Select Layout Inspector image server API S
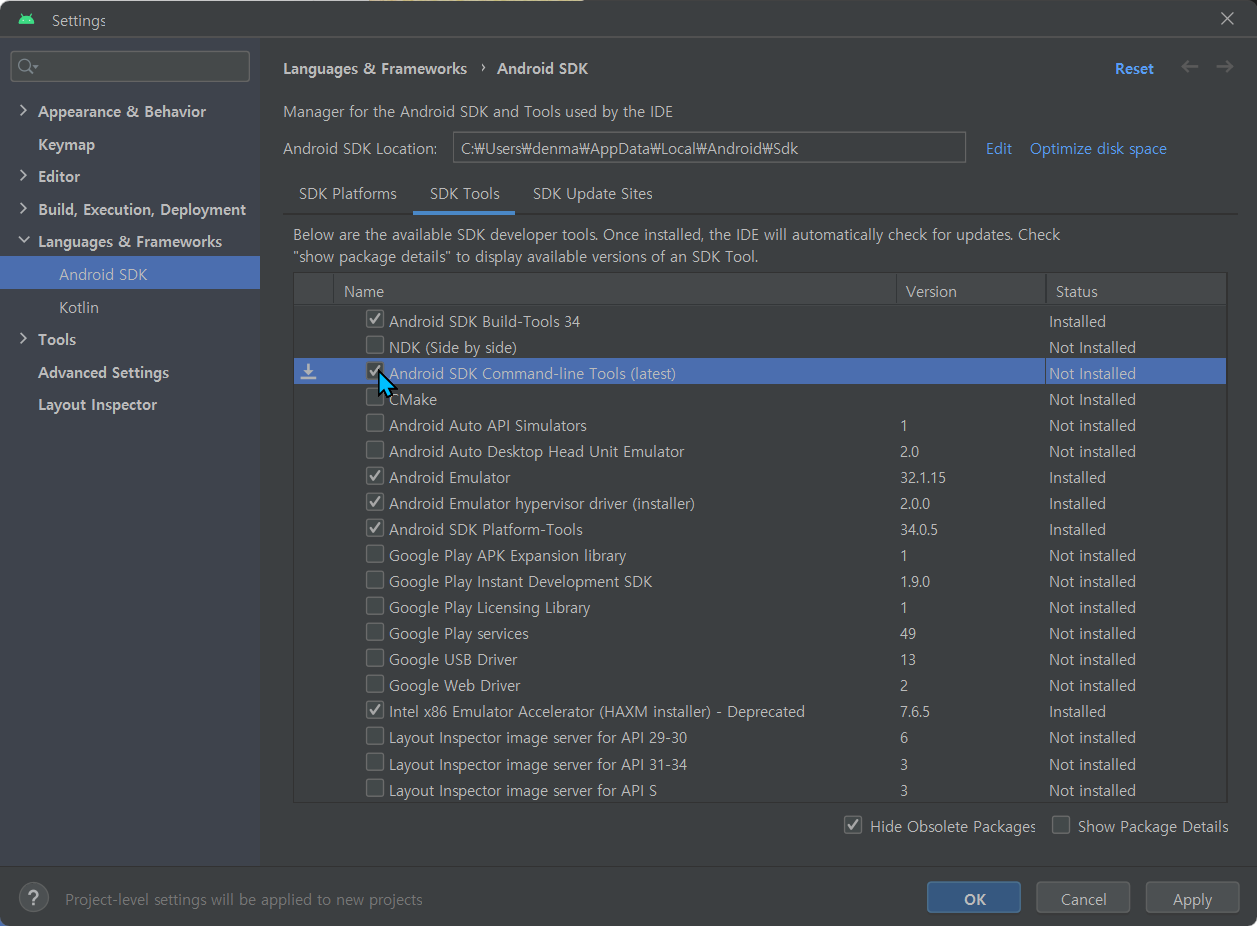1257x926 pixels. 760,789
